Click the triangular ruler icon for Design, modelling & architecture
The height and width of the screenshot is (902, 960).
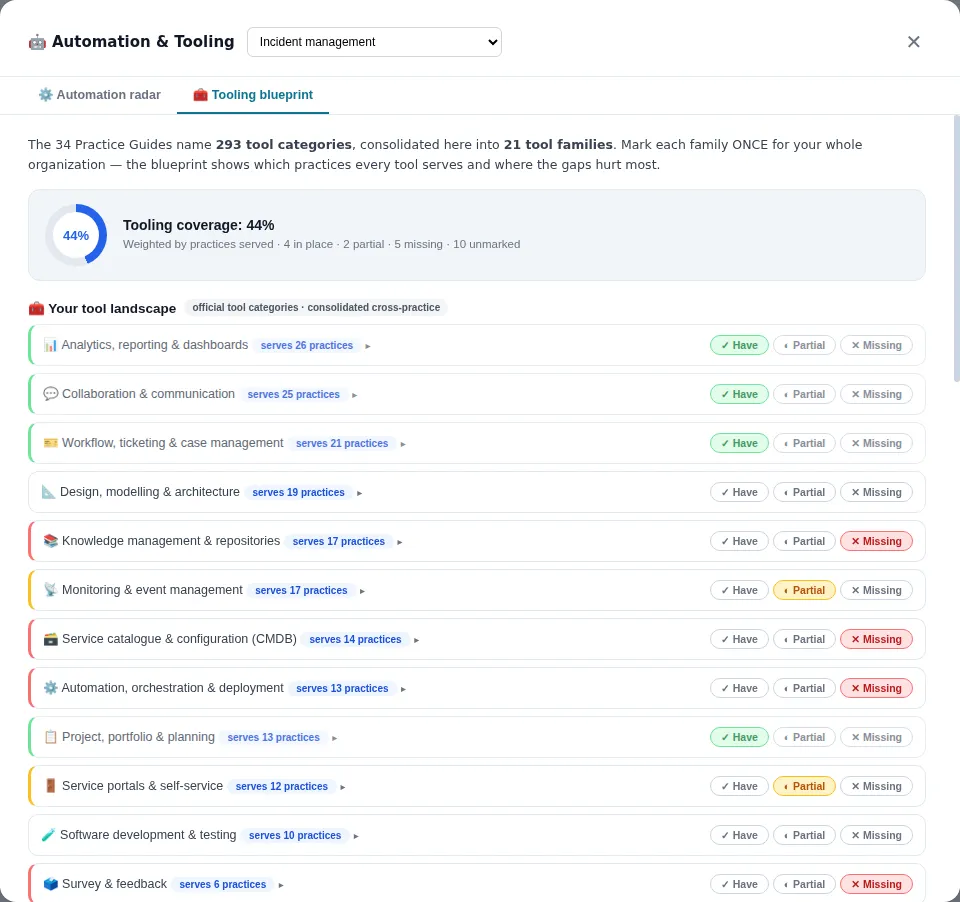[x=48, y=492]
